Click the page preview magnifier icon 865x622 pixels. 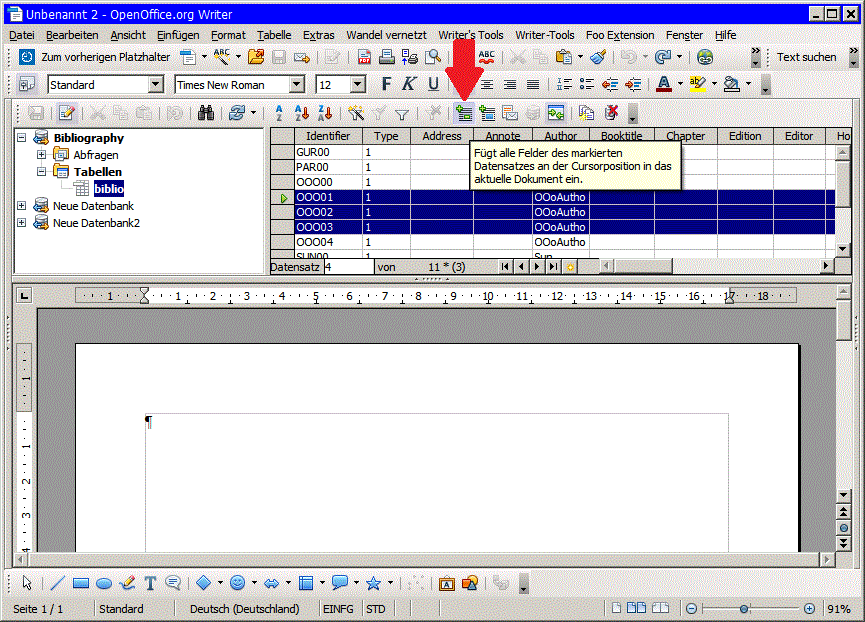pyautogui.click(x=433, y=57)
